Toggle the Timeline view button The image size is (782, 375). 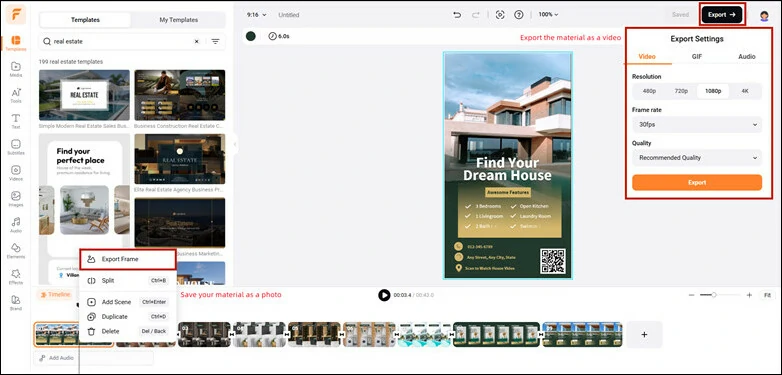click(x=55, y=295)
